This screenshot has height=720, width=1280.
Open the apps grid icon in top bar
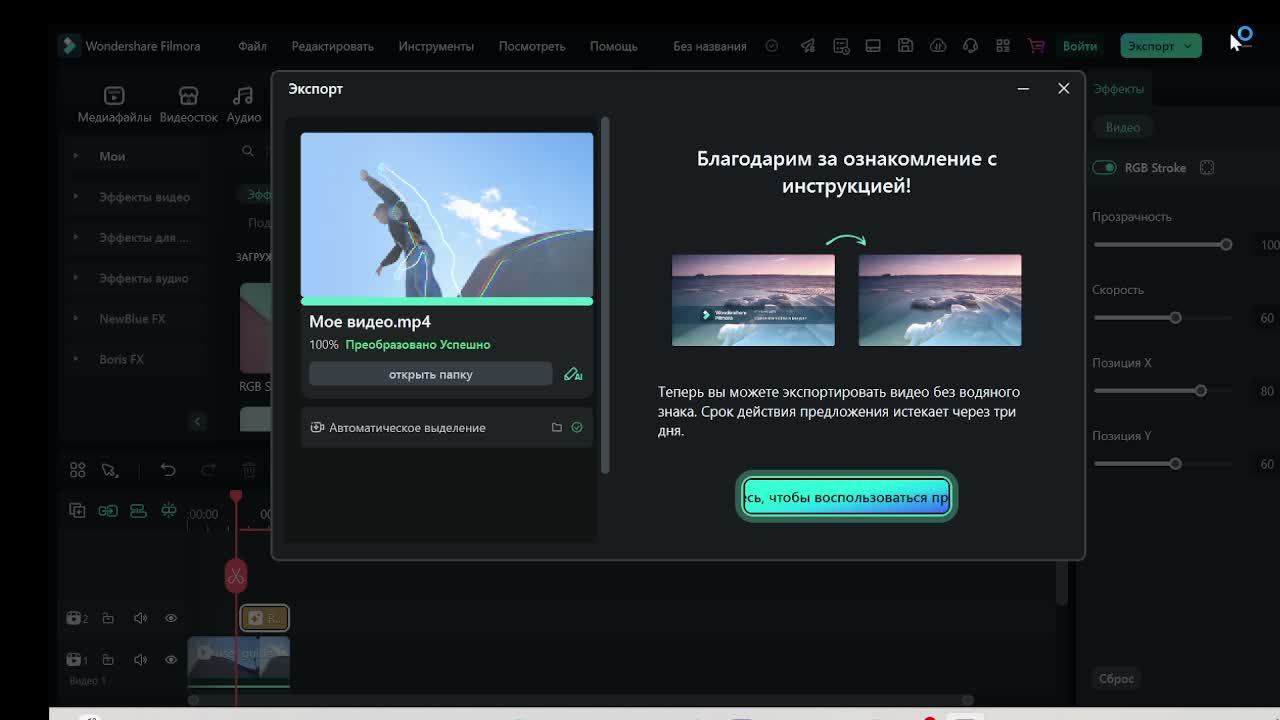pyautogui.click(x=1003, y=46)
